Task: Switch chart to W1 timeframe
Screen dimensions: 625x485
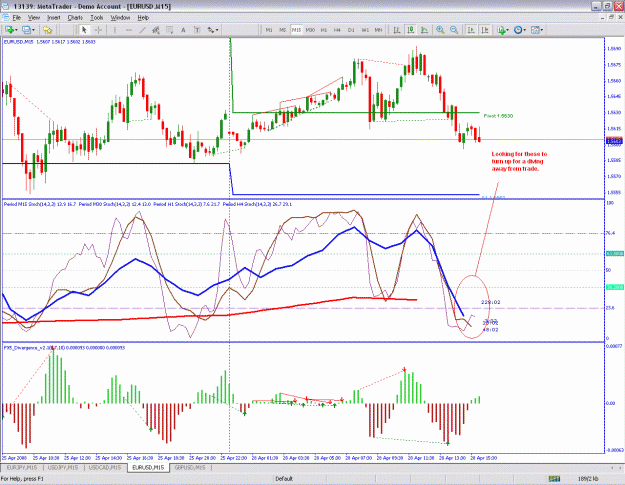Action: 365,30
